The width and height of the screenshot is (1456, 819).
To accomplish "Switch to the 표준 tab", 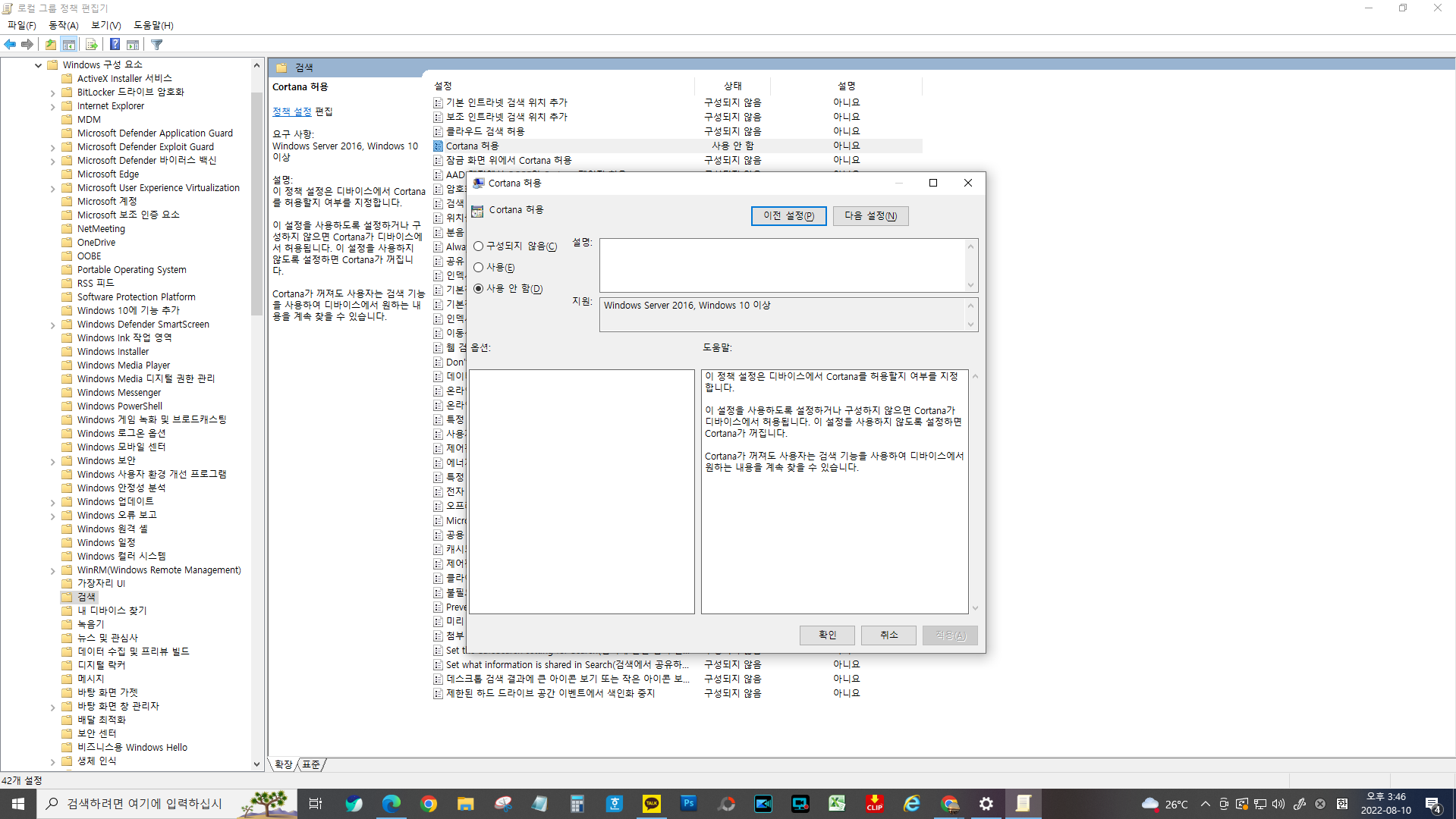I will click(x=311, y=764).
